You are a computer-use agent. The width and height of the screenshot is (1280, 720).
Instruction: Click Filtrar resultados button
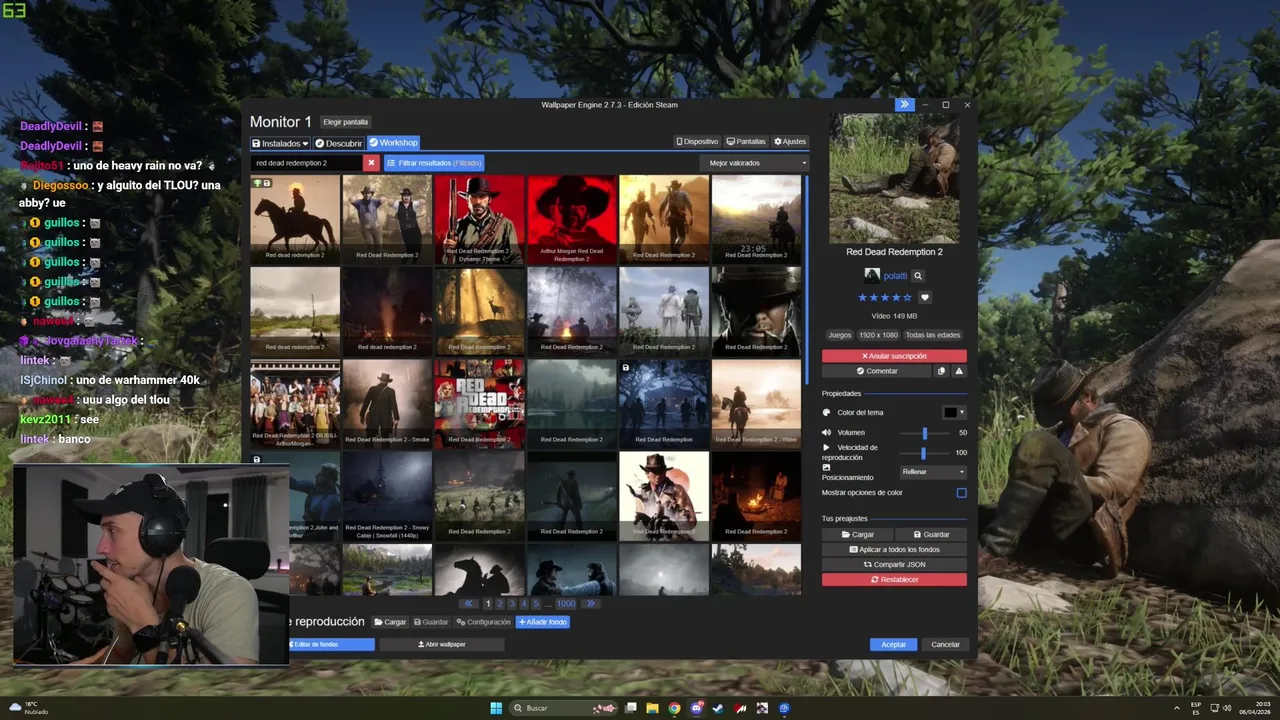click(x=434, y=163)
